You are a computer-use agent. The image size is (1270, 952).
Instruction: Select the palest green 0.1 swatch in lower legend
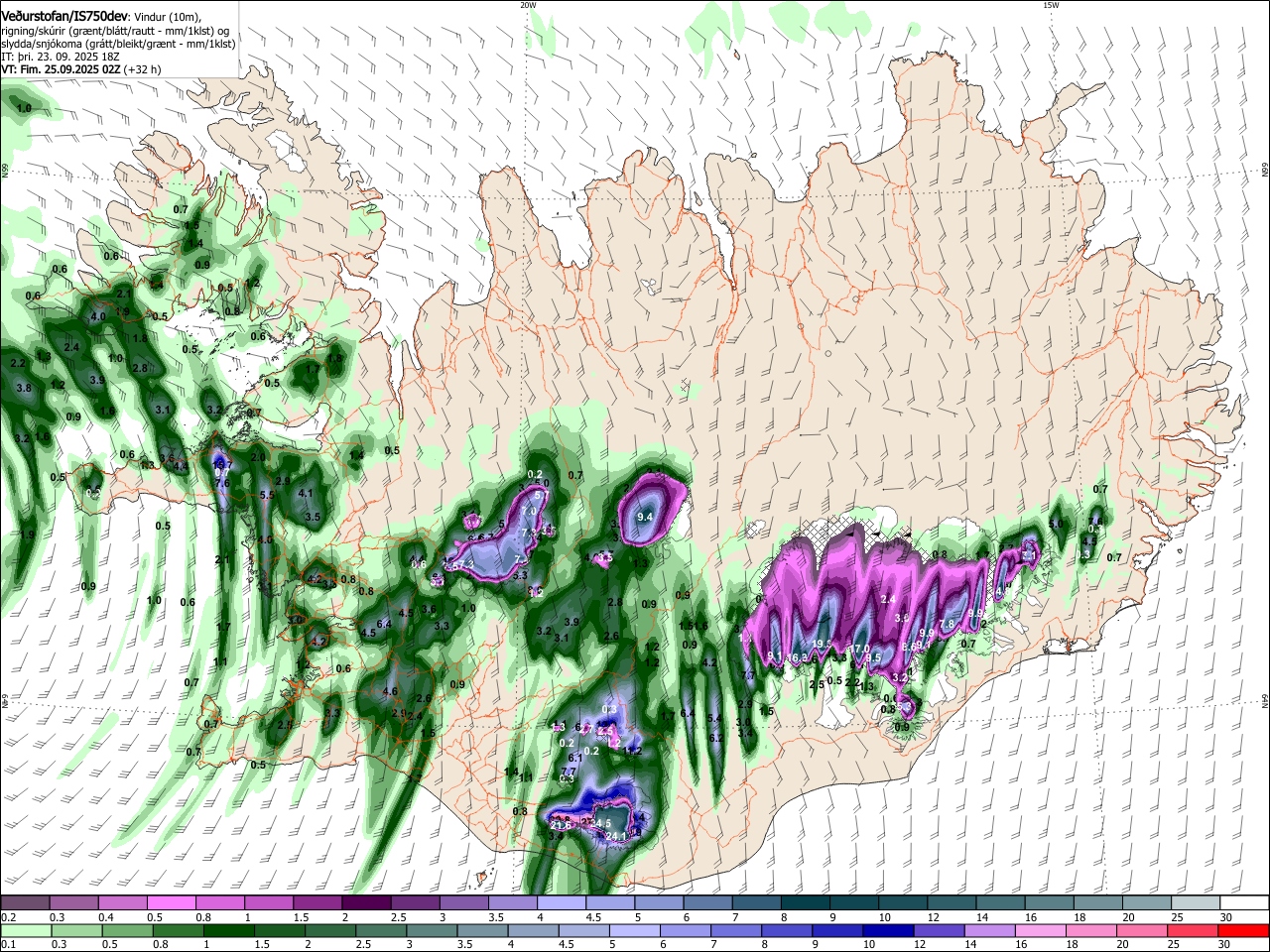[26, 931]
